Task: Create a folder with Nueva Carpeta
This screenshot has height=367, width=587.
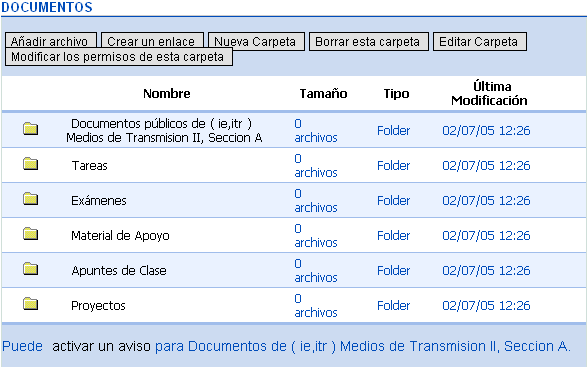Action: point(256,41)
